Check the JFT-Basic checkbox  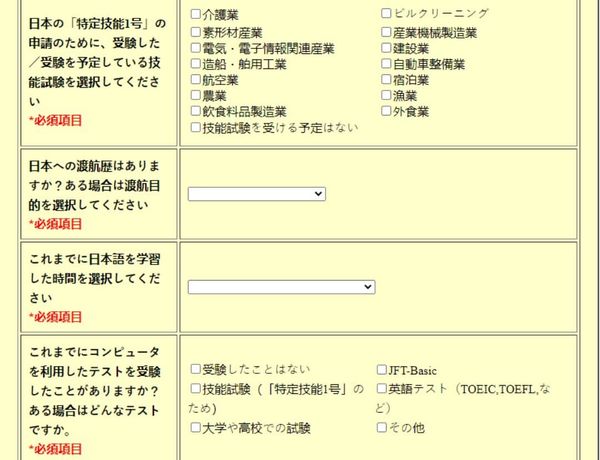pos(382,370)
